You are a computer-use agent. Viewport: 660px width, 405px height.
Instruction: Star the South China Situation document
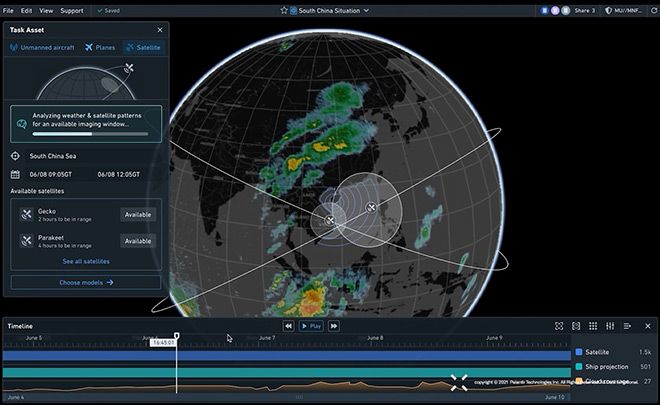(x=284, y=11)
